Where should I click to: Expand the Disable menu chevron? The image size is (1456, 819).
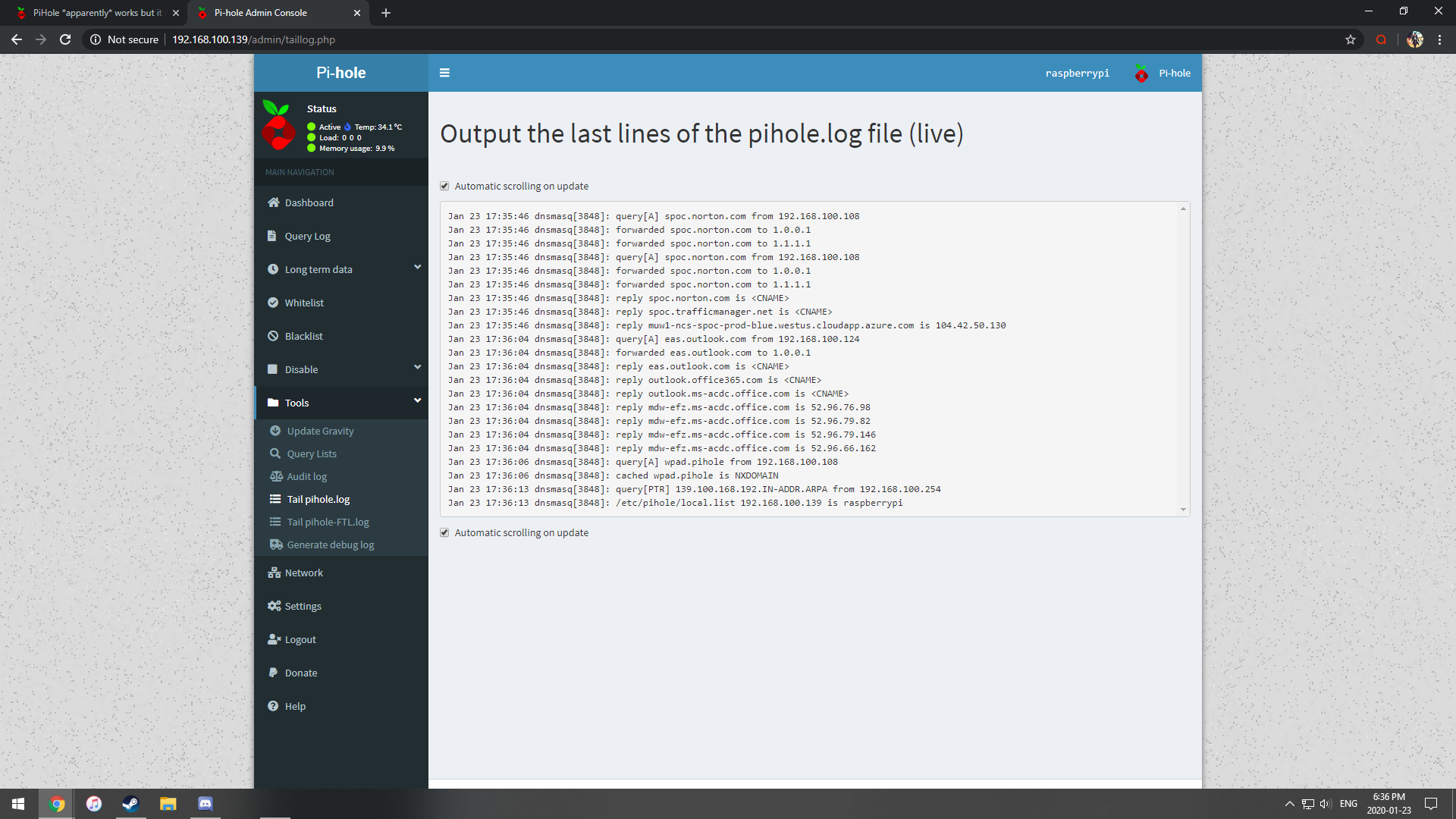pos(417,367)
